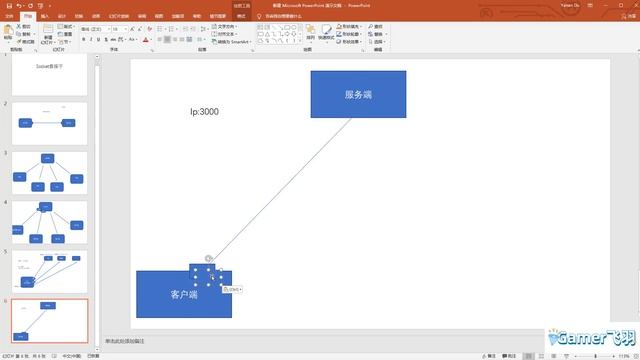
Task: Click the Paste Options Ctrl popup button
Action: click(232, 289)
